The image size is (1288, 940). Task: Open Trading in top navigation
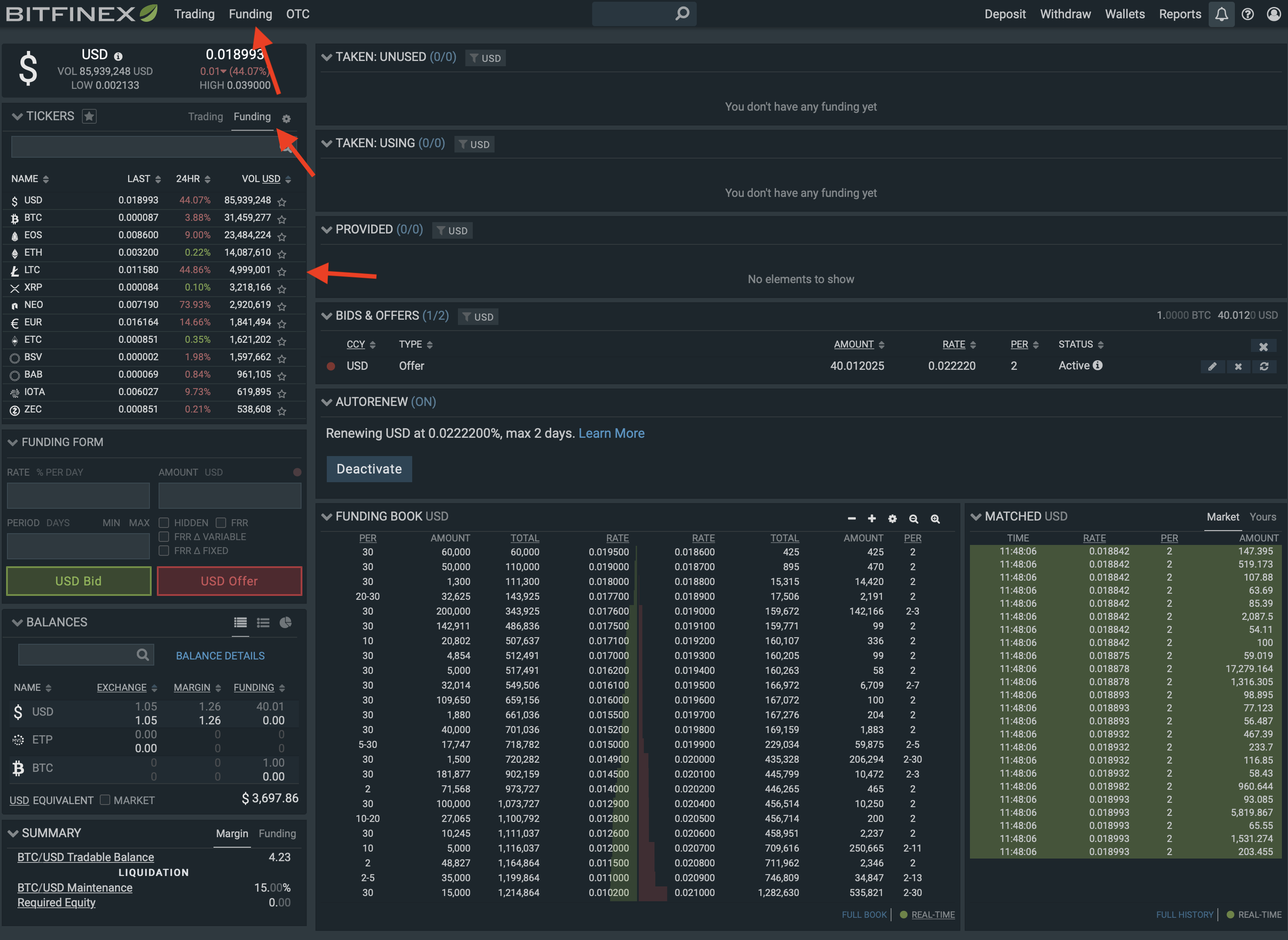pos(194,14)
